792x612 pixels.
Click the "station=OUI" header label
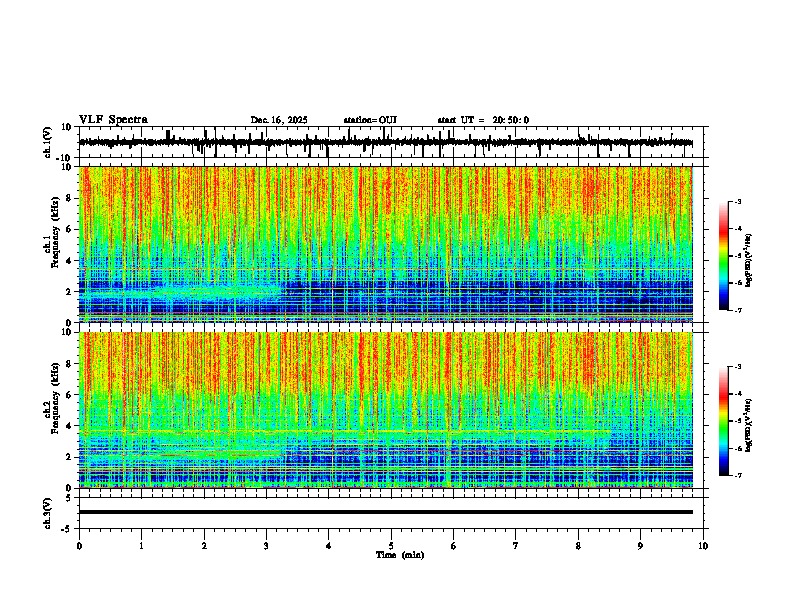370,120
